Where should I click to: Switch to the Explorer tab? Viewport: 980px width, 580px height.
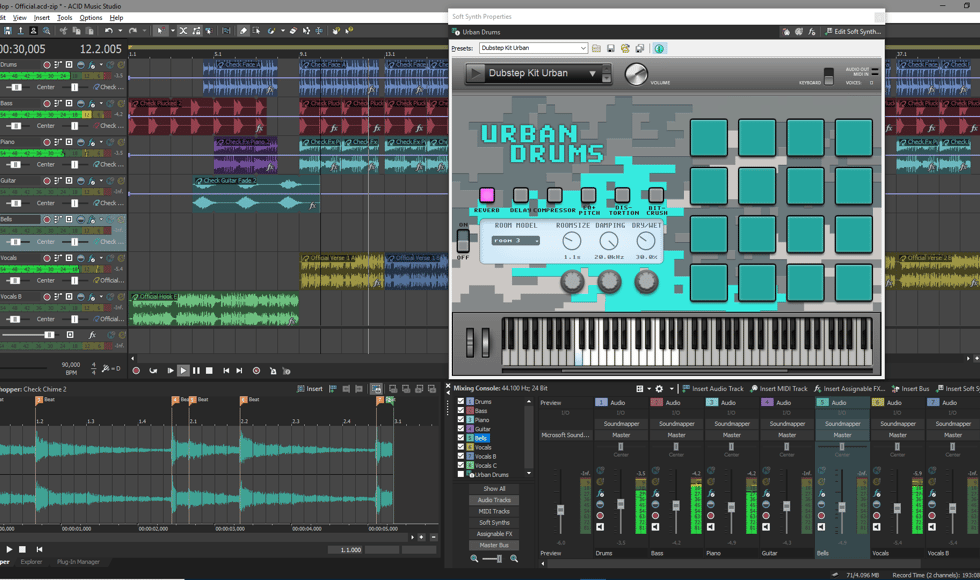(x=31, y=562)
